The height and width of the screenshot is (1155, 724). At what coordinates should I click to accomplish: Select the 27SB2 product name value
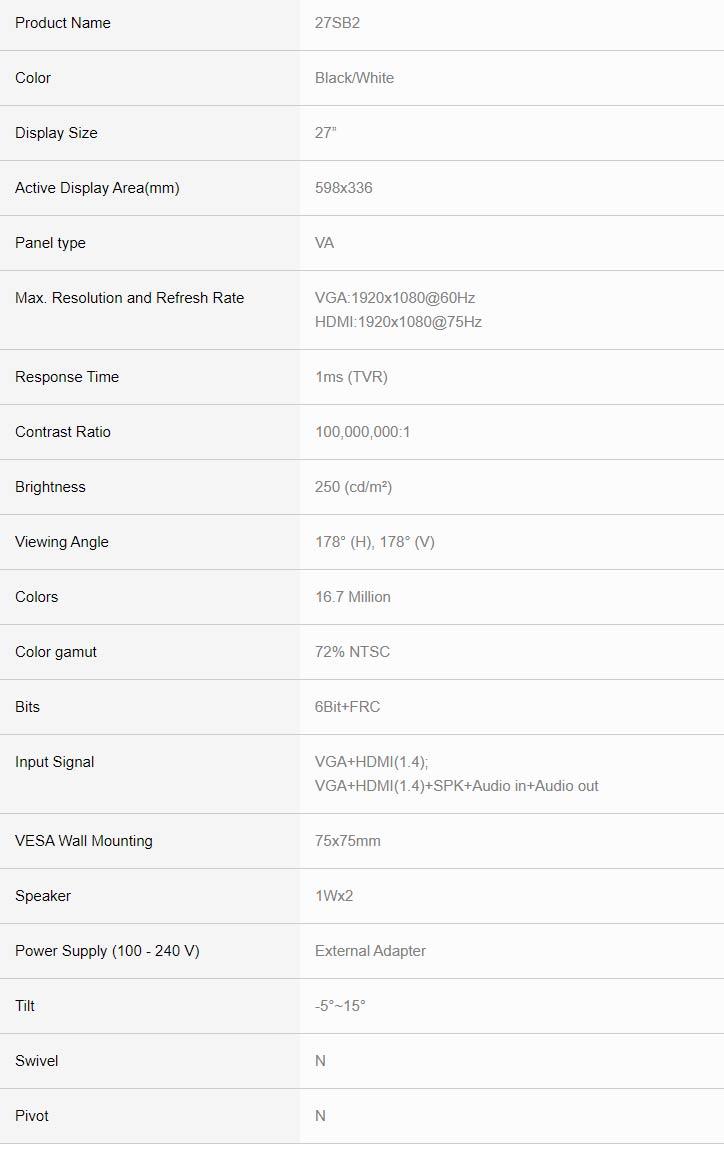click(x=337, y=23)
